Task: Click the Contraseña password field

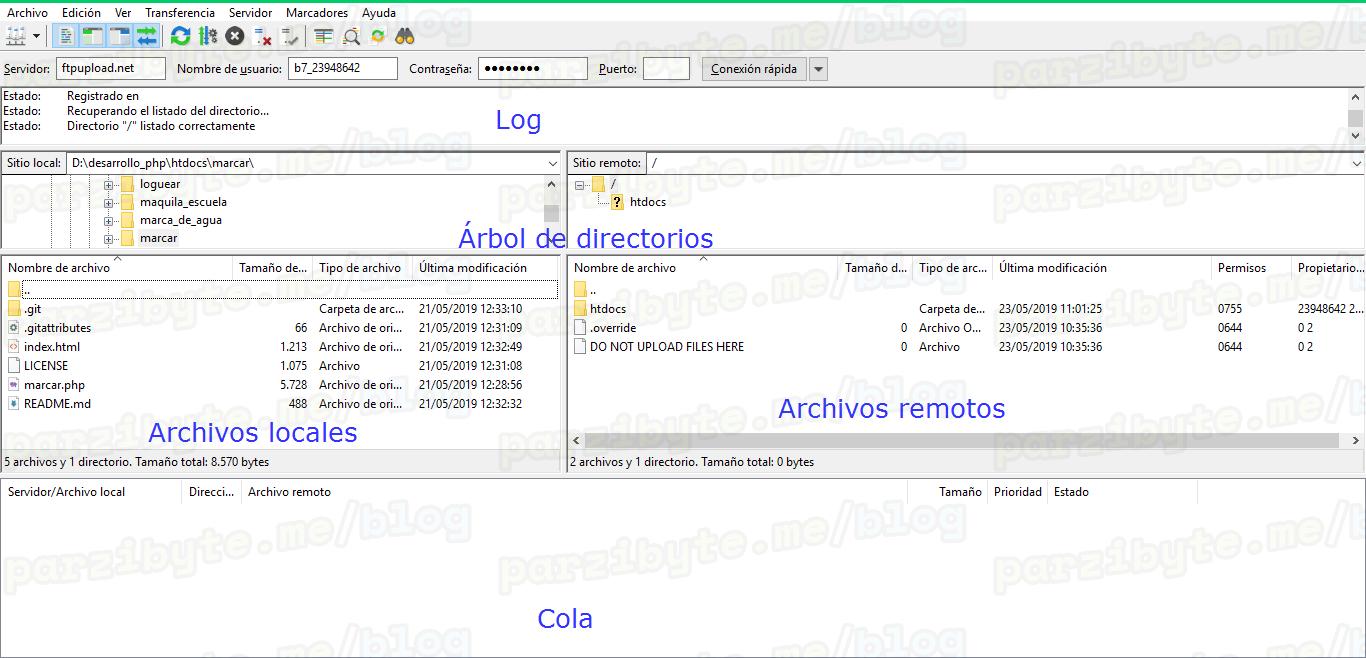Action: tap(532, 69)
